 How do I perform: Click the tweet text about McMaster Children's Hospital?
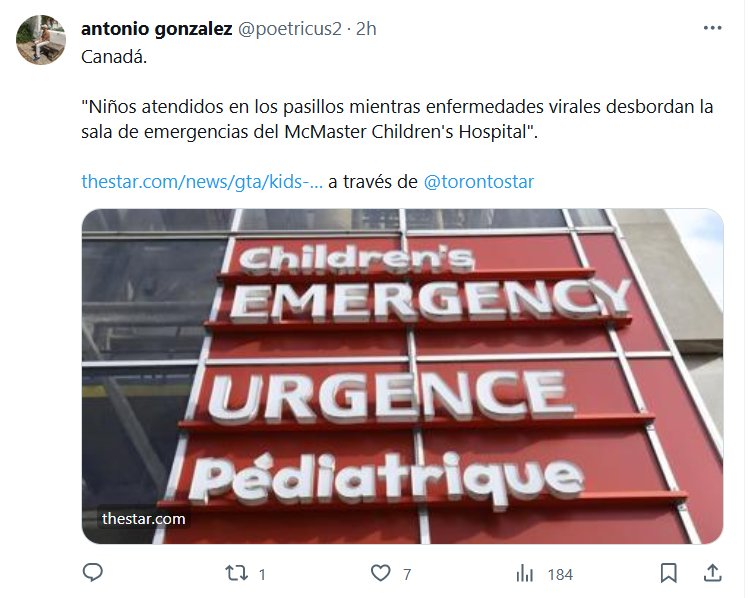coord(397,119)
